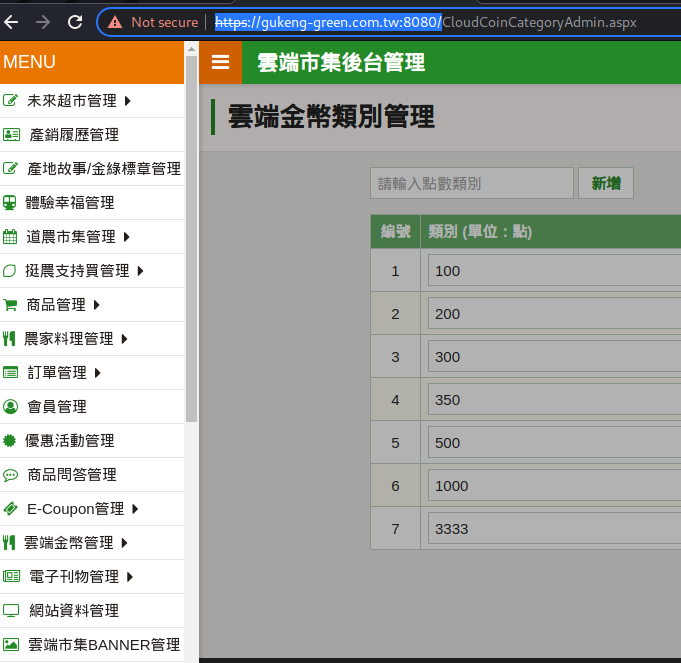Click the Not secure warning triangle icon
681x663 pixels.
click(115, 22)
